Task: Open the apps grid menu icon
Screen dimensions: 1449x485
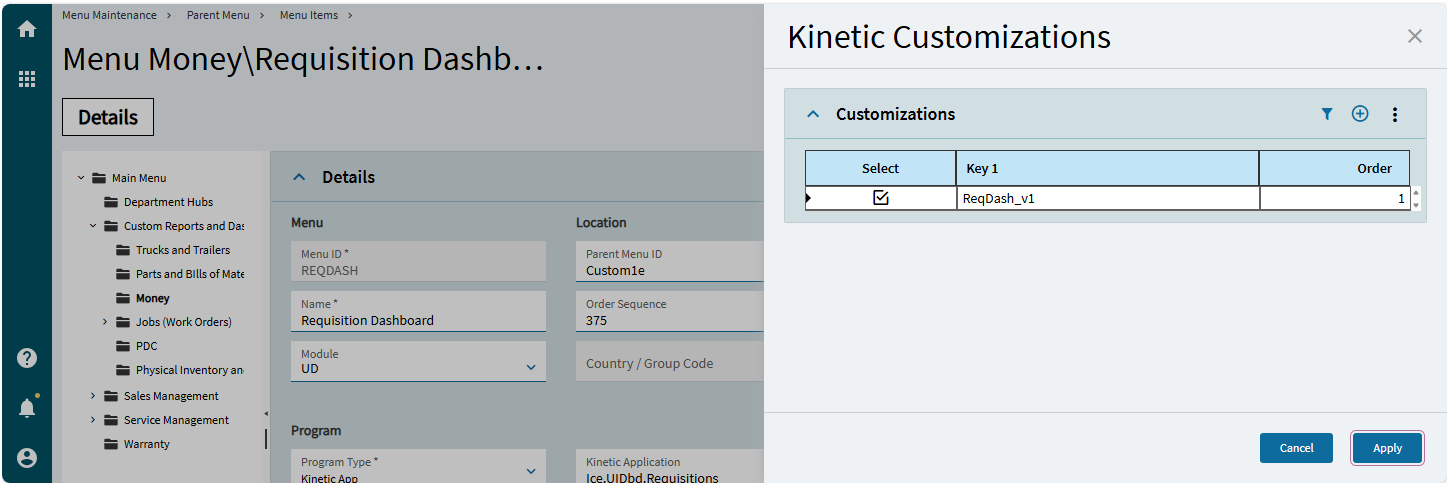Action: pyautogui.click(x=27, y=79)
